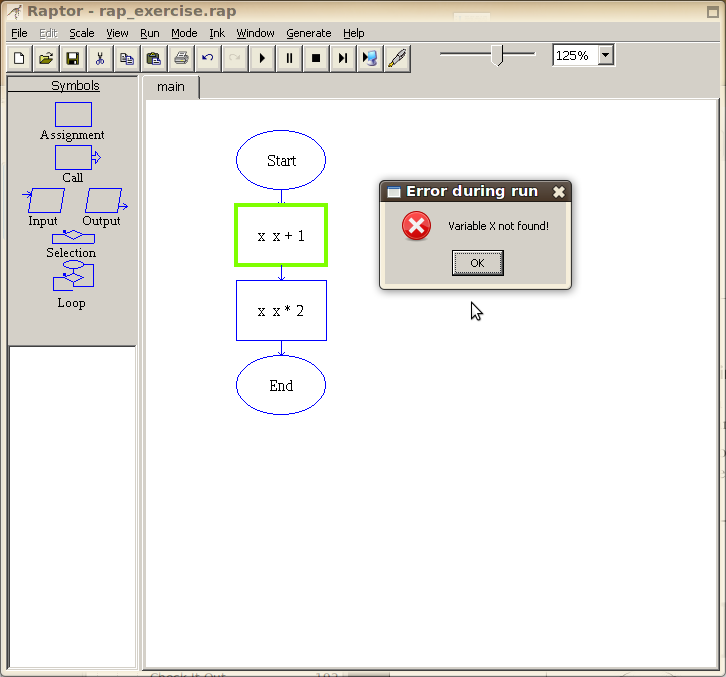Screen dimensions: 726x677
Task: Switch to the main tab
Action: click(171, 87)
